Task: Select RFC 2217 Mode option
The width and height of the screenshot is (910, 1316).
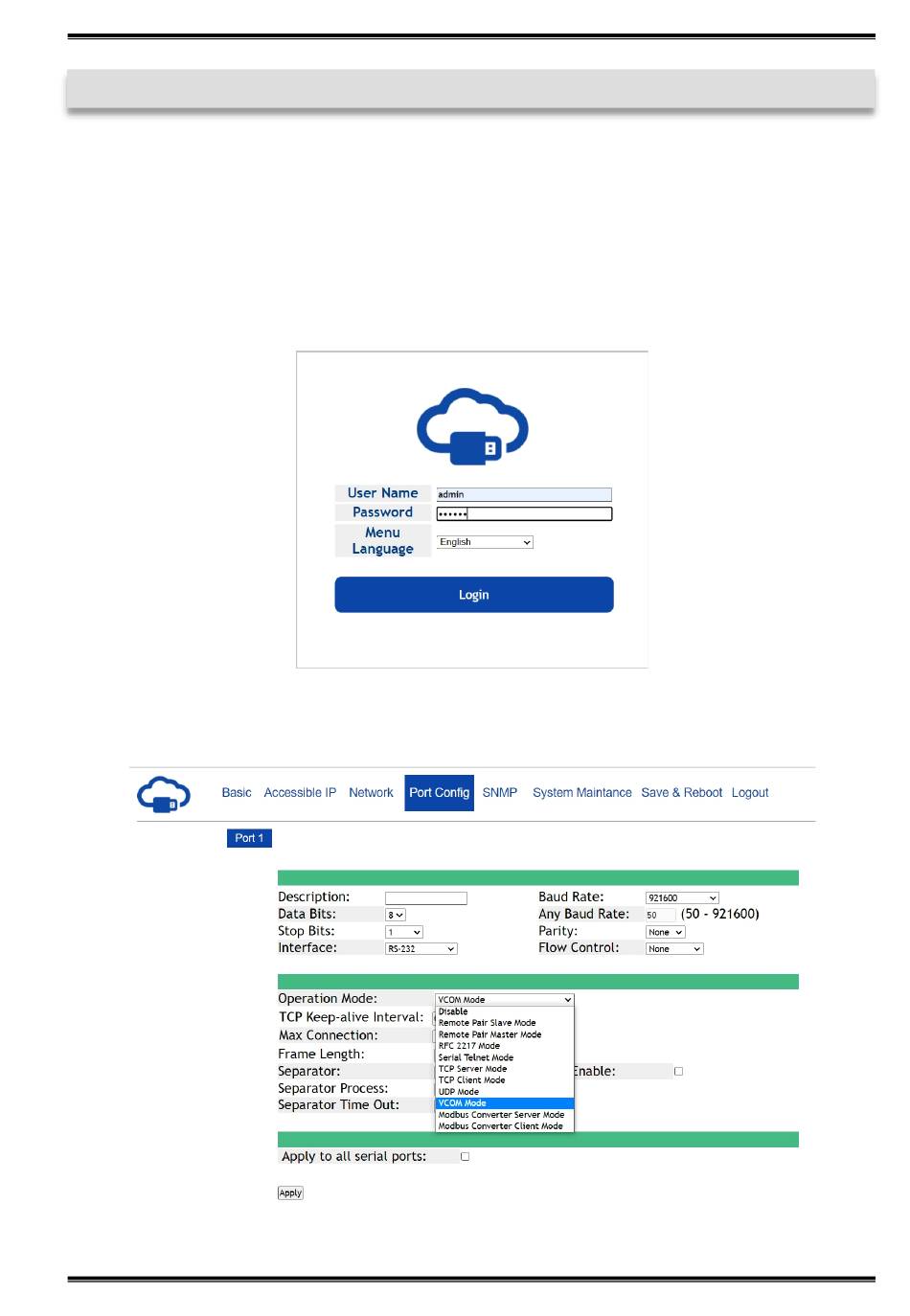Action: click(505, 1046)
